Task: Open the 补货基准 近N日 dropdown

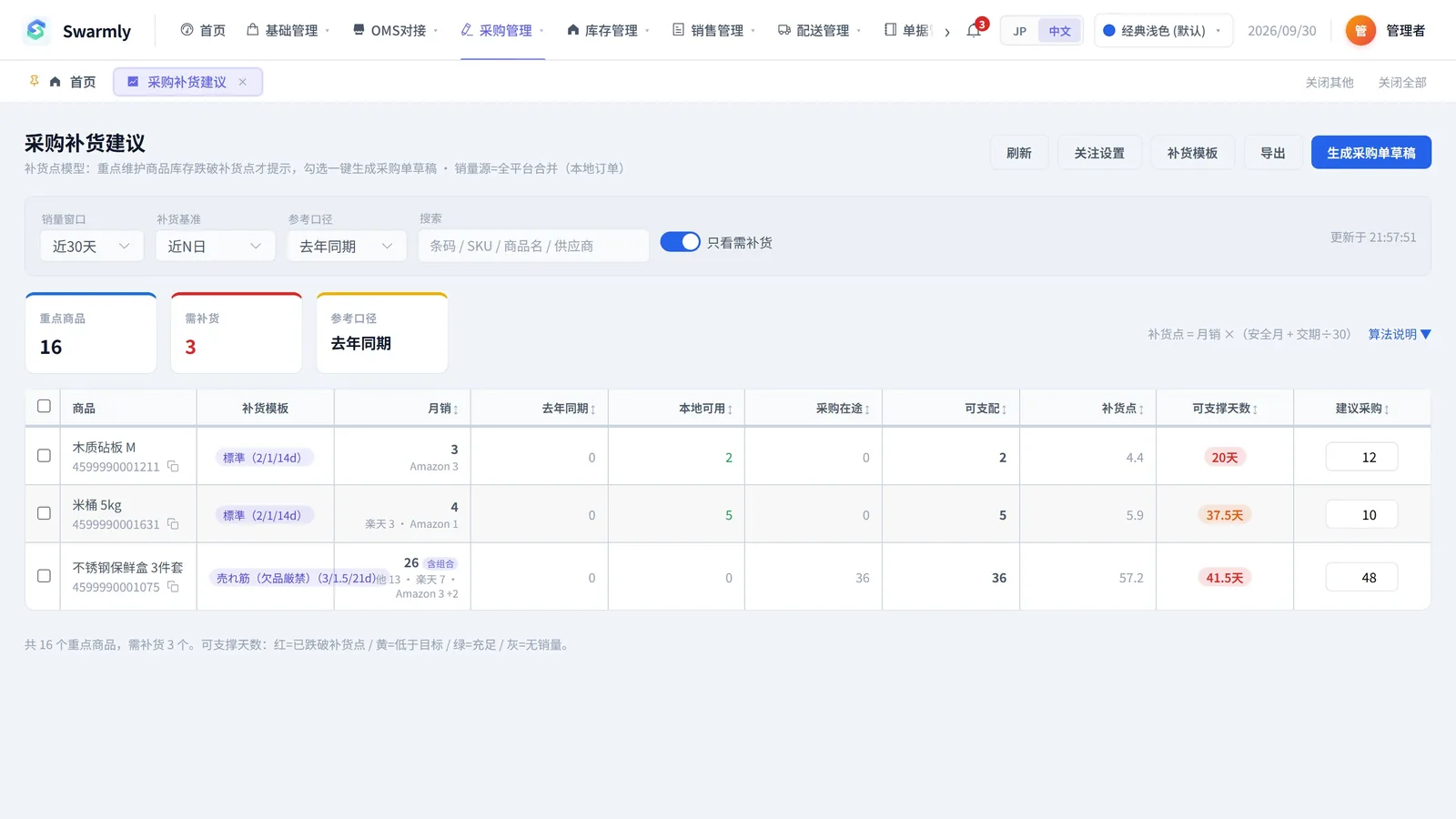Action: [215, 246]
